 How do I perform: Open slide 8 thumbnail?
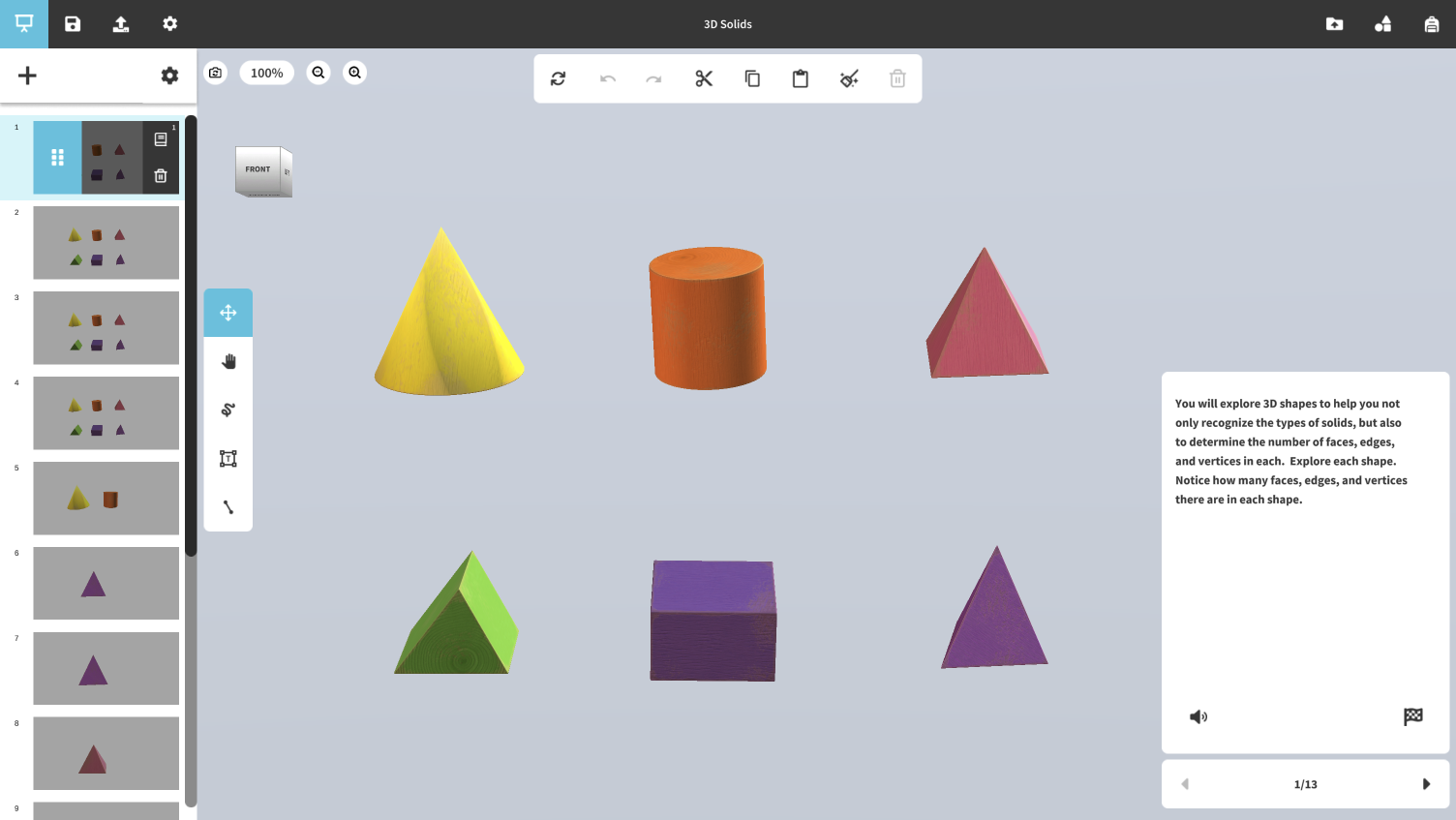106,754
